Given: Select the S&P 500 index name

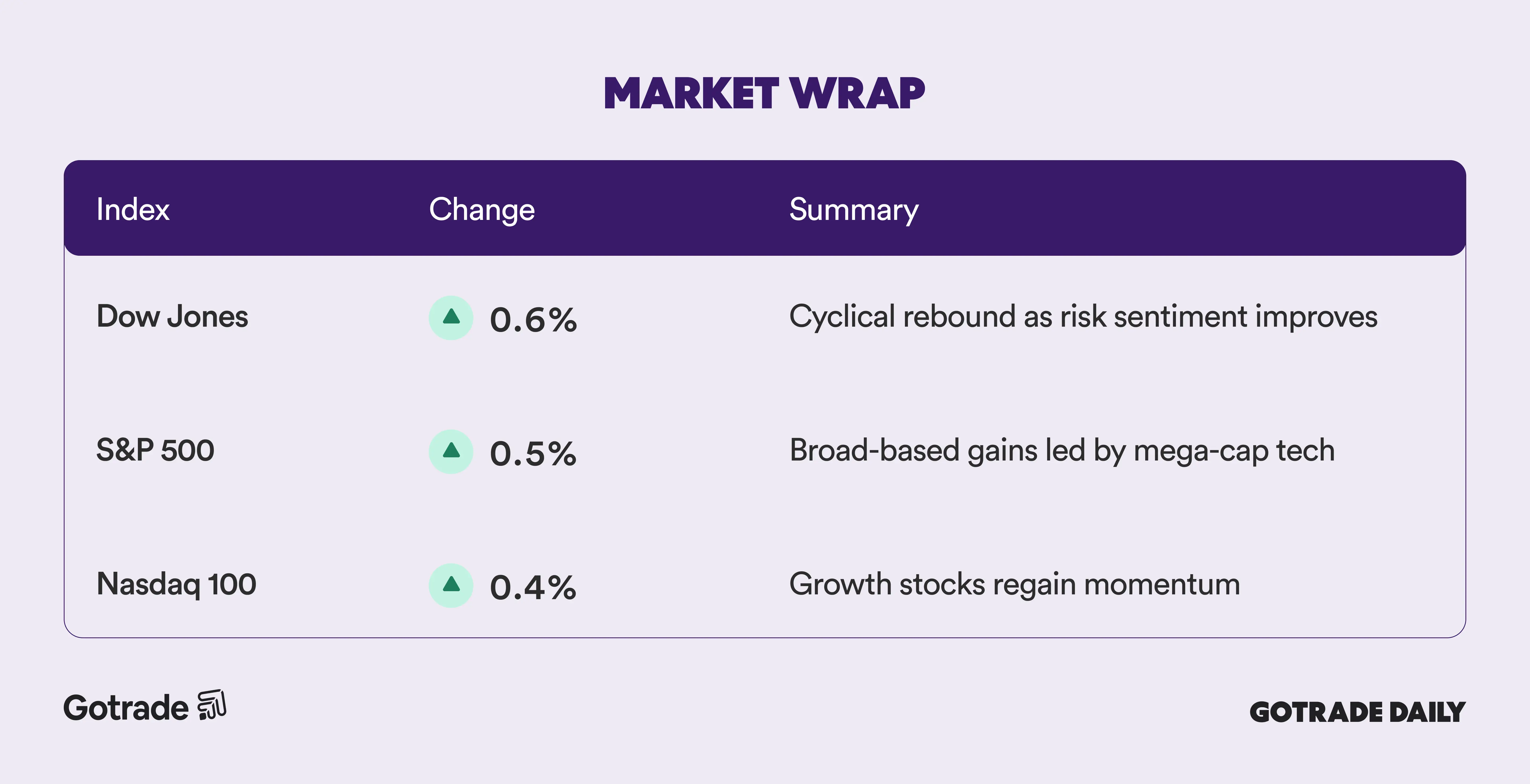Looking at the screenshot, I should (x=155, y=450).
